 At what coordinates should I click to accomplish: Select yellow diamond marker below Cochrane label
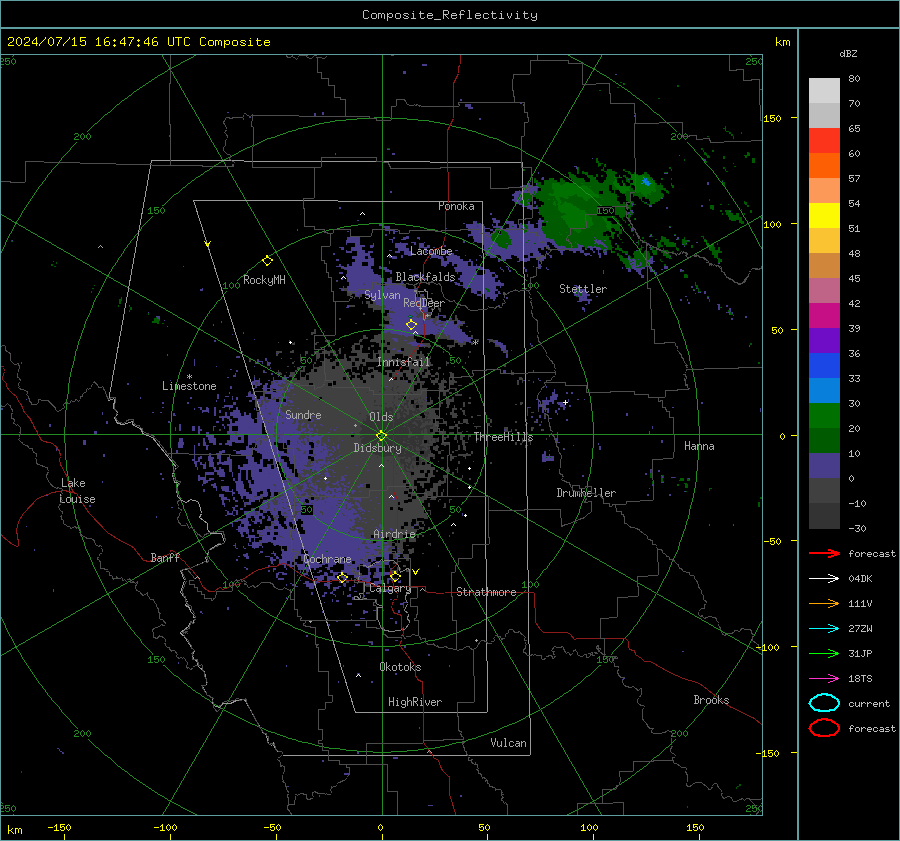342,577
